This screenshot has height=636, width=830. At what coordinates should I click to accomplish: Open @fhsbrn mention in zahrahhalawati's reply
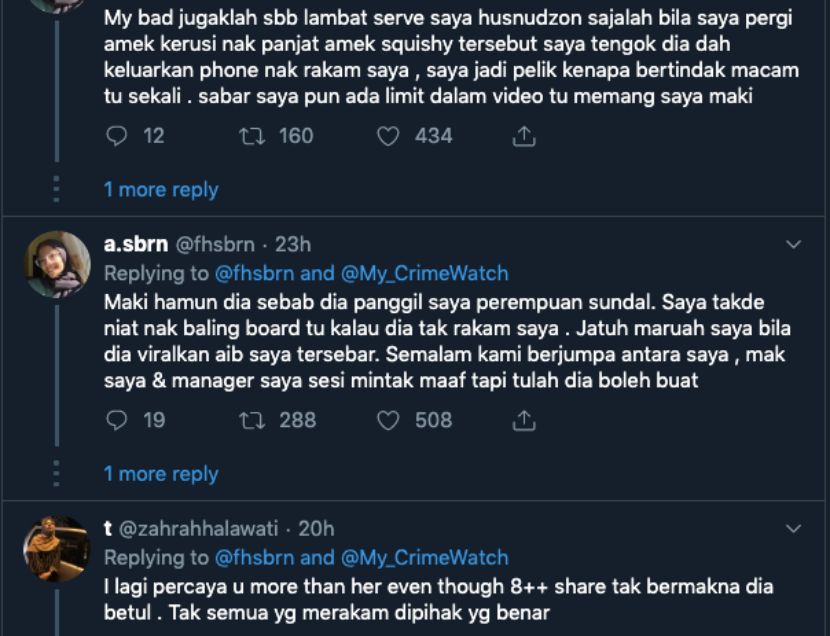[x=254, y=557]
